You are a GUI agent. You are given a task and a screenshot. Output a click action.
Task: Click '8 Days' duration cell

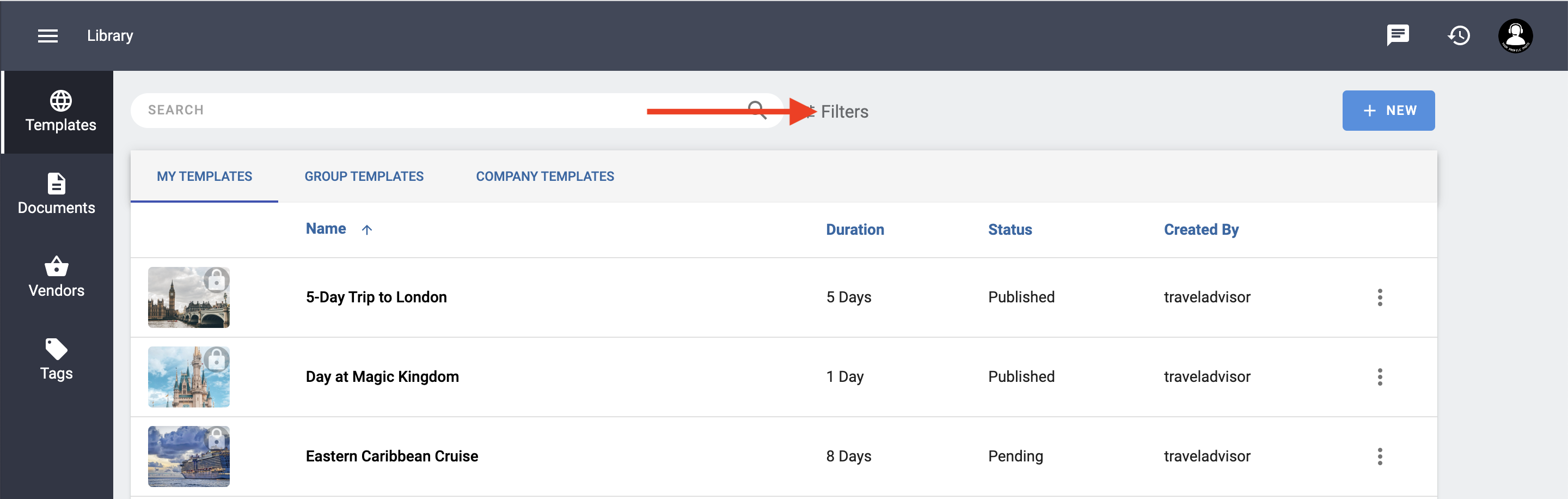point(849,457)
